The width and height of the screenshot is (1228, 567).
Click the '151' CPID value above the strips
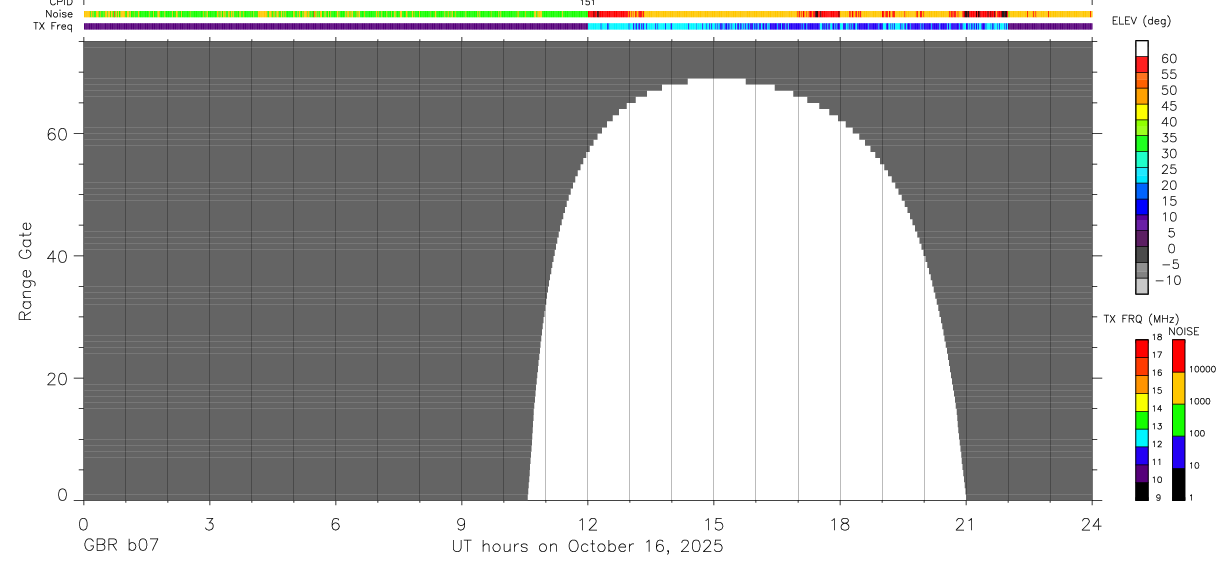588,3
